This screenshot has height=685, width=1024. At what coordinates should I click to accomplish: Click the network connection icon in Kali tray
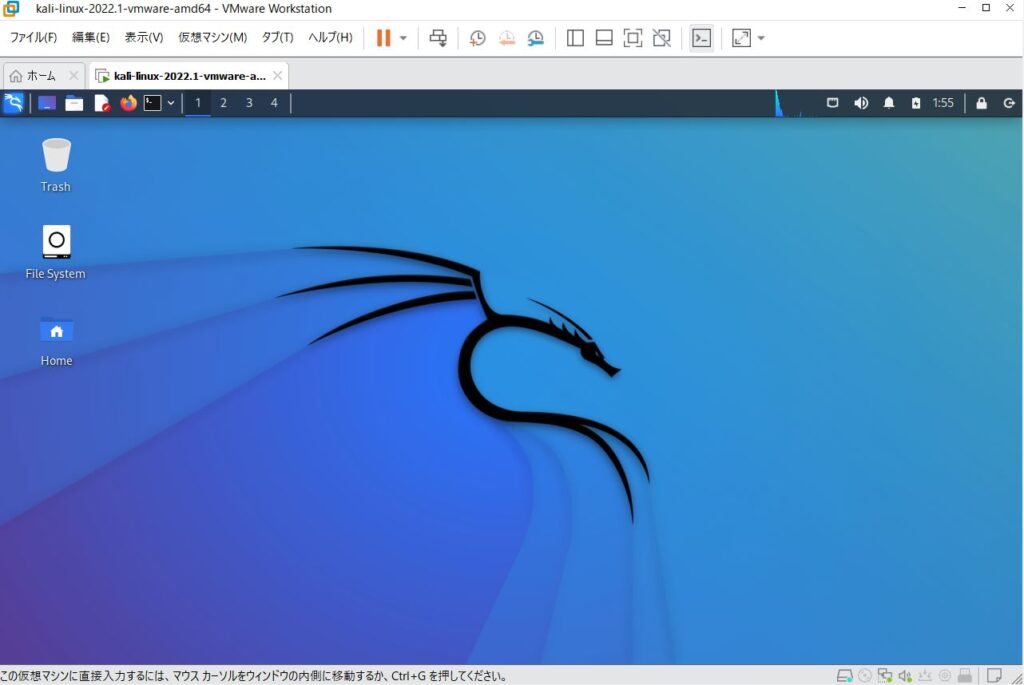[x=833, y=103]
